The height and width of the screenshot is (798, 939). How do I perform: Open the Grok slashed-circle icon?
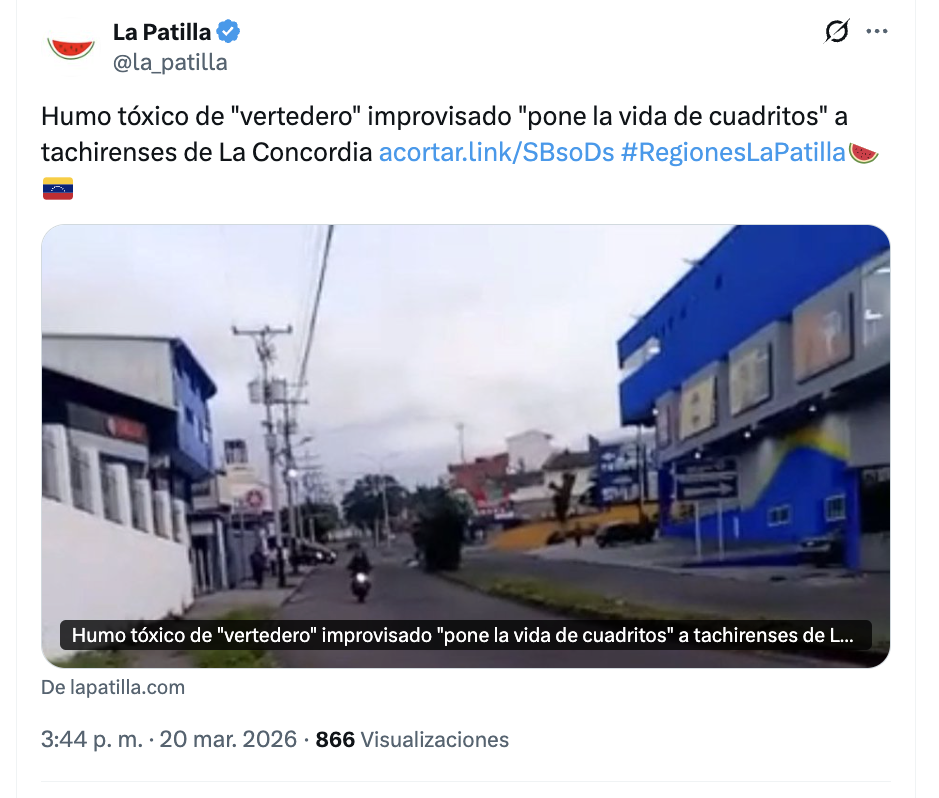(837, 31)
